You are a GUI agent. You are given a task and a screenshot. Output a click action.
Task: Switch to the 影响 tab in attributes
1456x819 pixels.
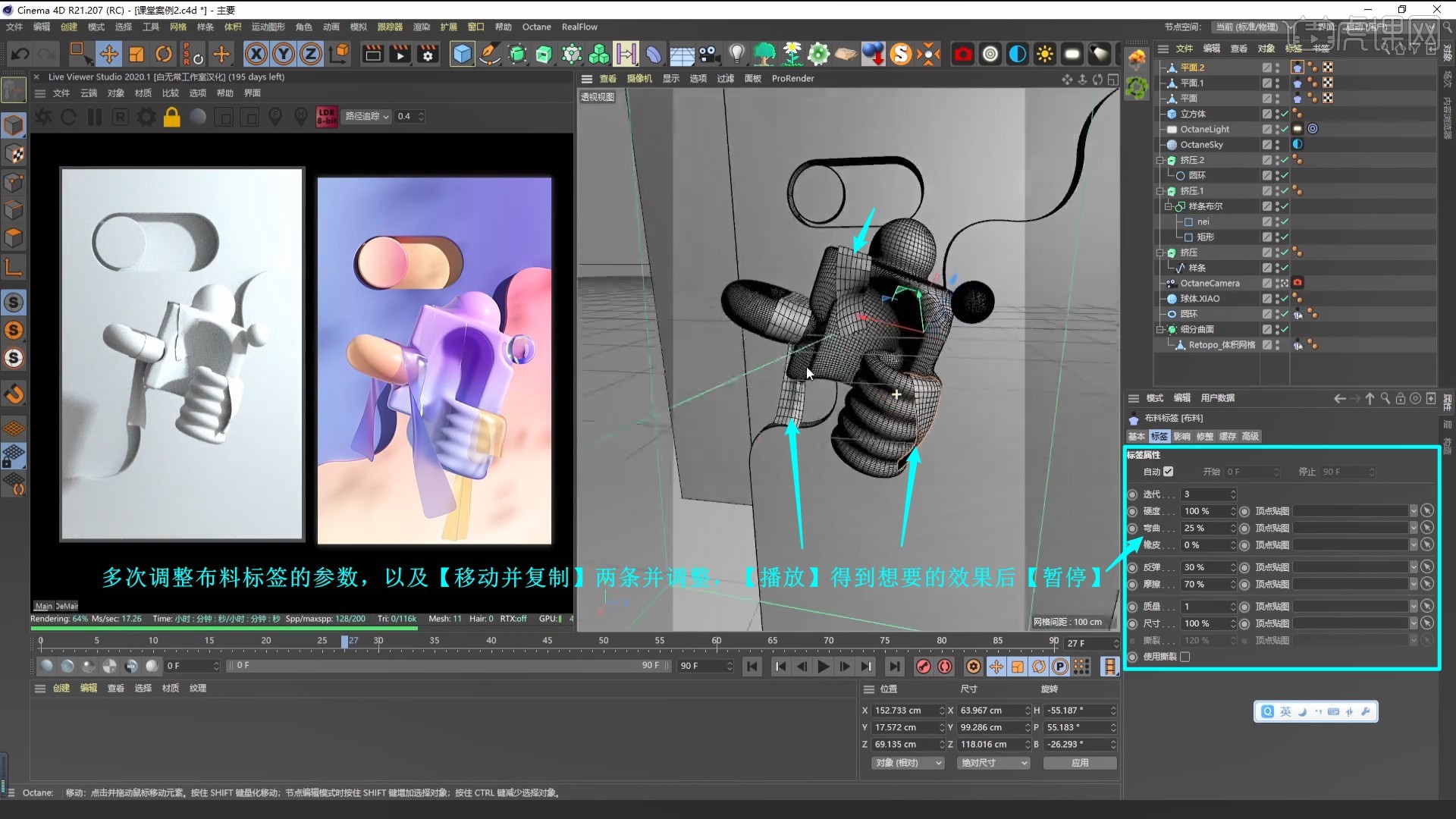(1181, 436)
